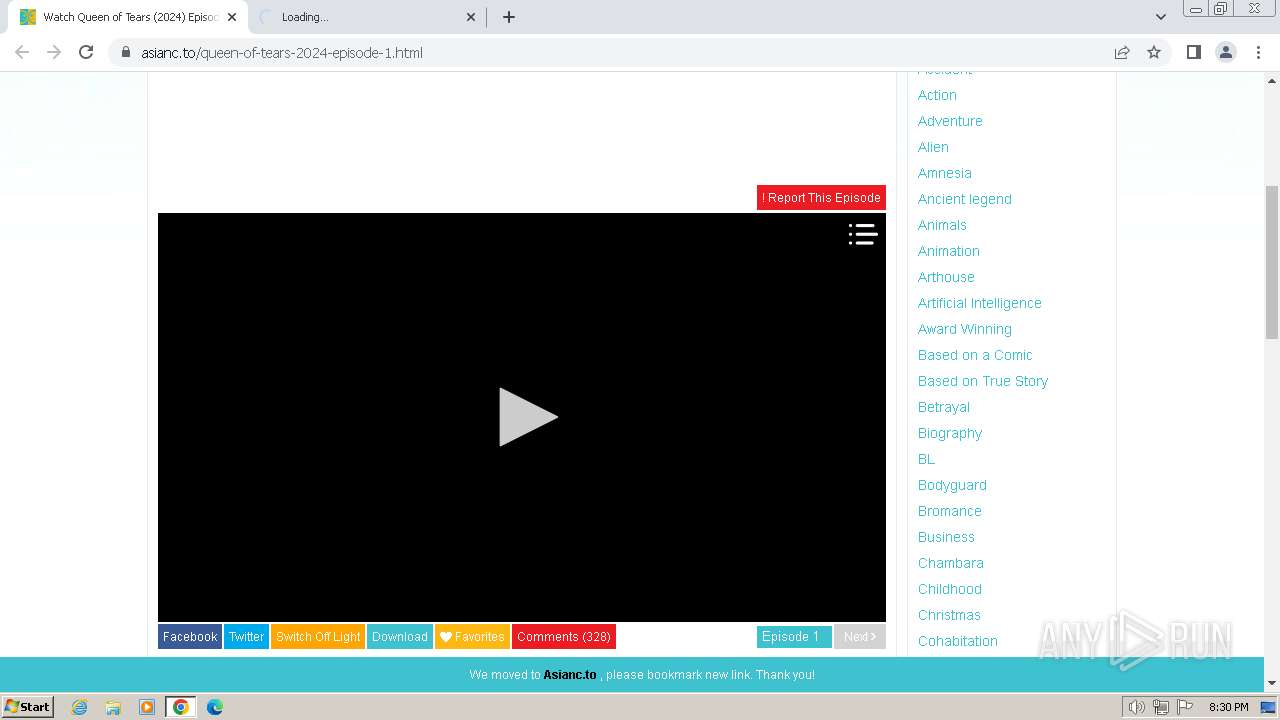This screenshot has height=720, width=1280.
Task: View site information lock icon
Action: tap(126, 52)
